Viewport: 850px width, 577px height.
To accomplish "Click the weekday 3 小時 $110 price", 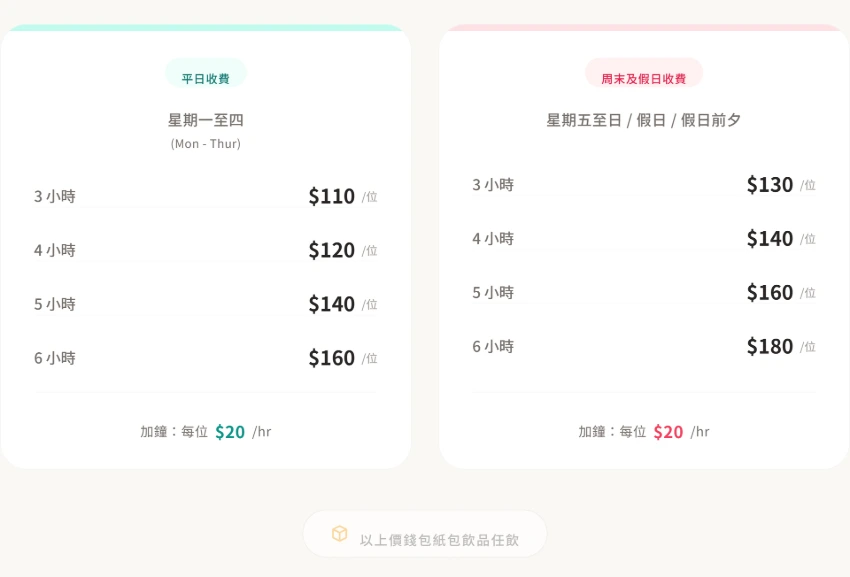I will pyautogui.click(x=331, y=196).
